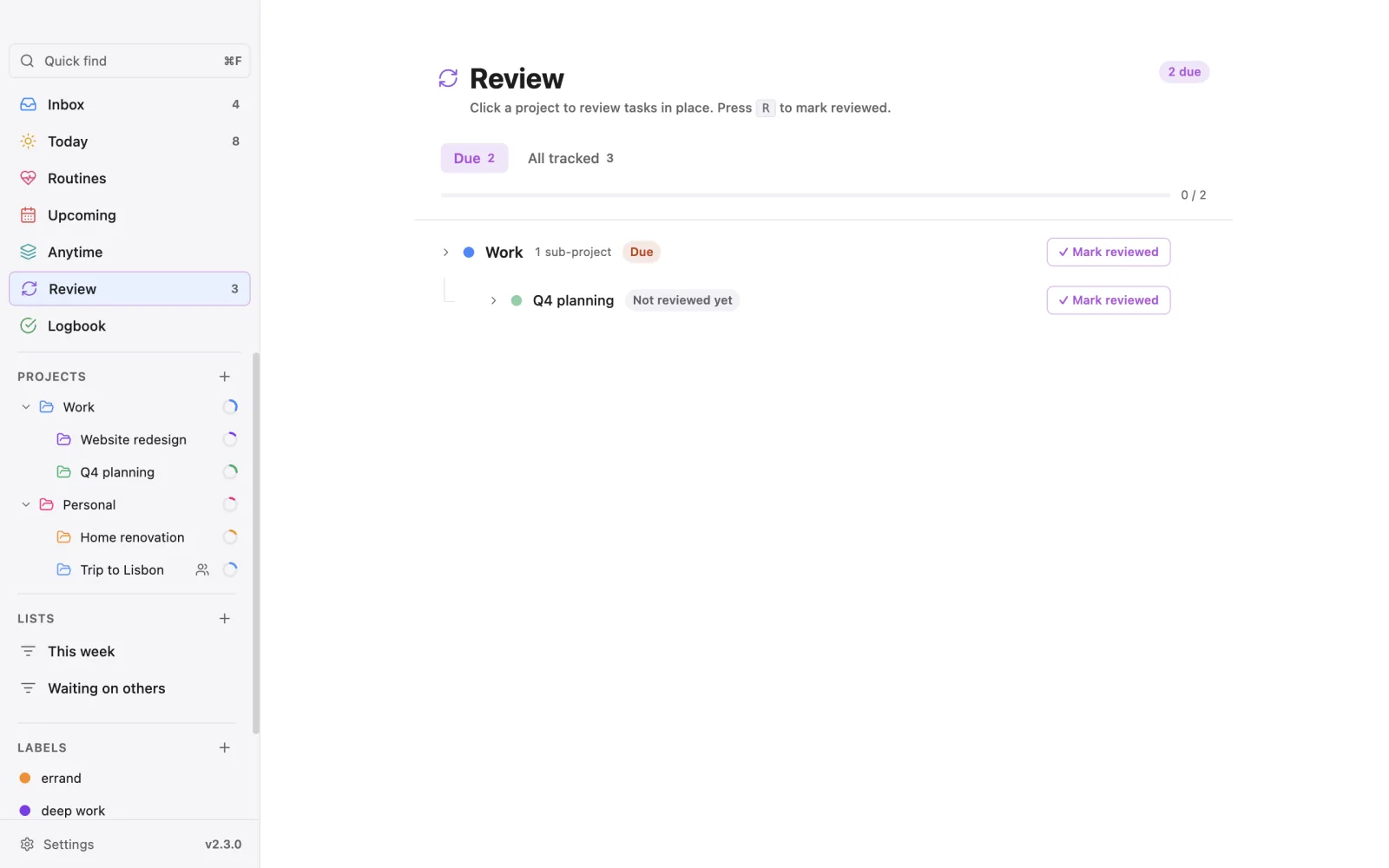The height and width of the screenshot is (868, 1389).
Task: Click the sidebar scrollbar
Action: pyautogui.click(x=256, y=543)
